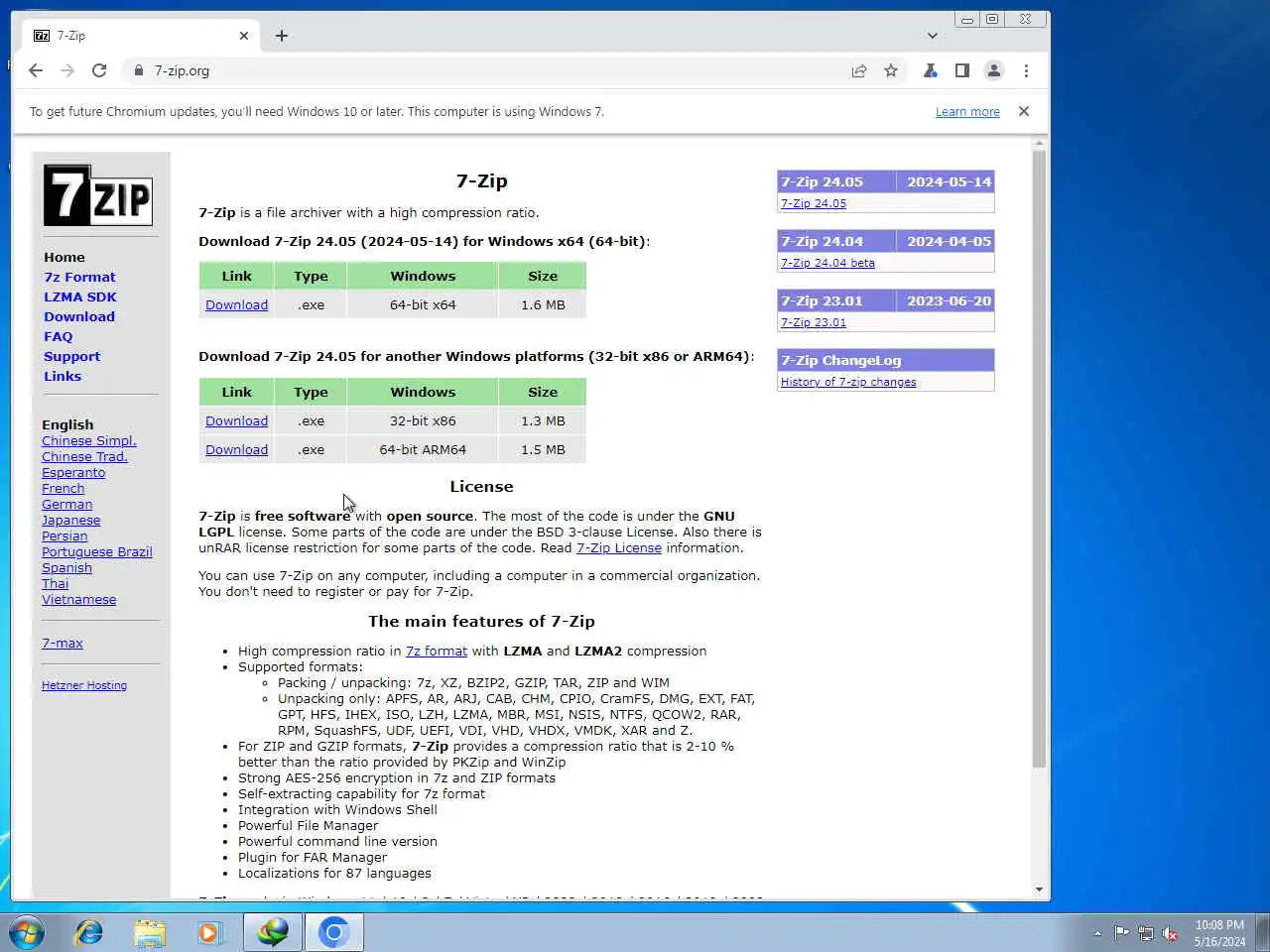Launch Internet Explorer from taskbar
The image size is (1270, 952).
pos(89,933)
